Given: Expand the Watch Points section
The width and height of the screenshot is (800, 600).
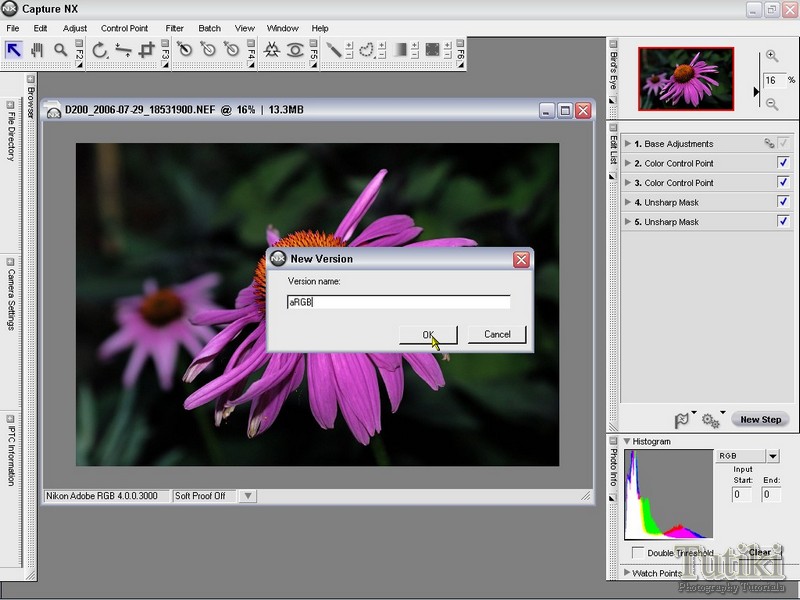Looking at the screenshot, I should tap(627, 573).
